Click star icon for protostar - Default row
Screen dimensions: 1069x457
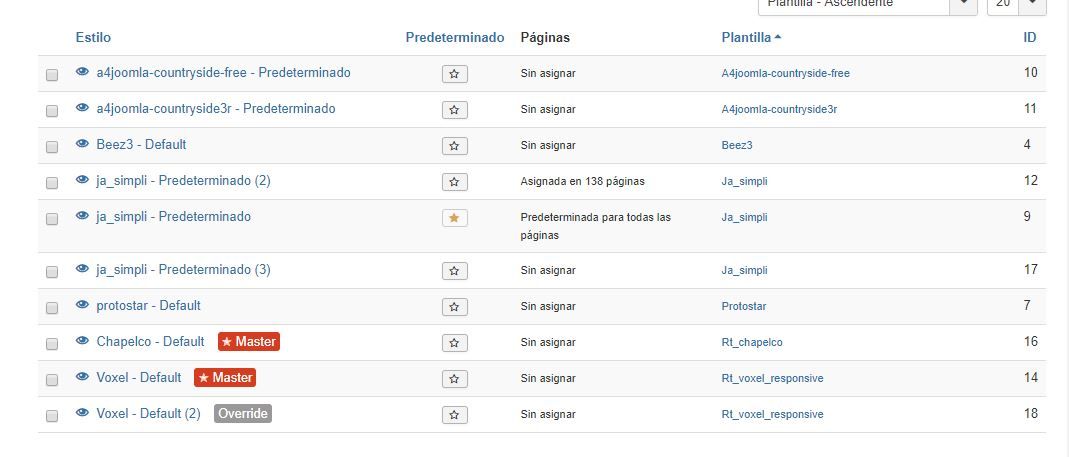tap(455, 307)
